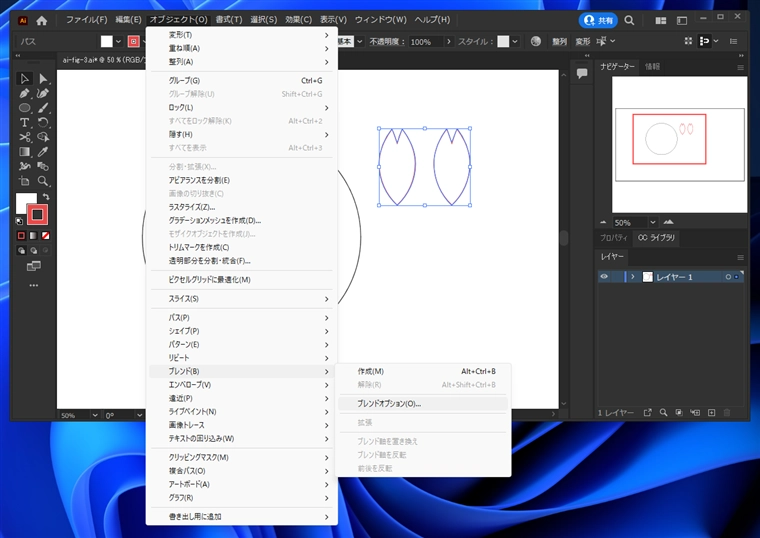Open opacity 100% arrow
The height and width of the screenshot is (538, 760).
[449, 42]
